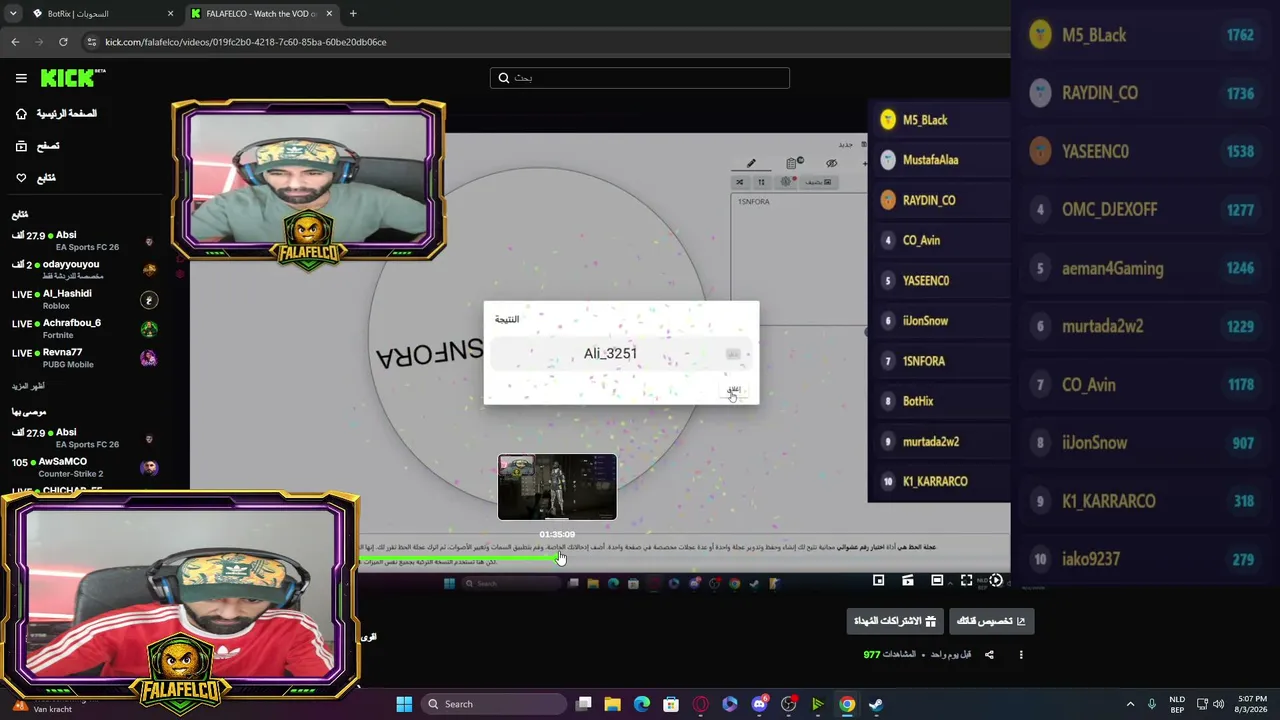Go back with the browser back arrow

point(15,42)
